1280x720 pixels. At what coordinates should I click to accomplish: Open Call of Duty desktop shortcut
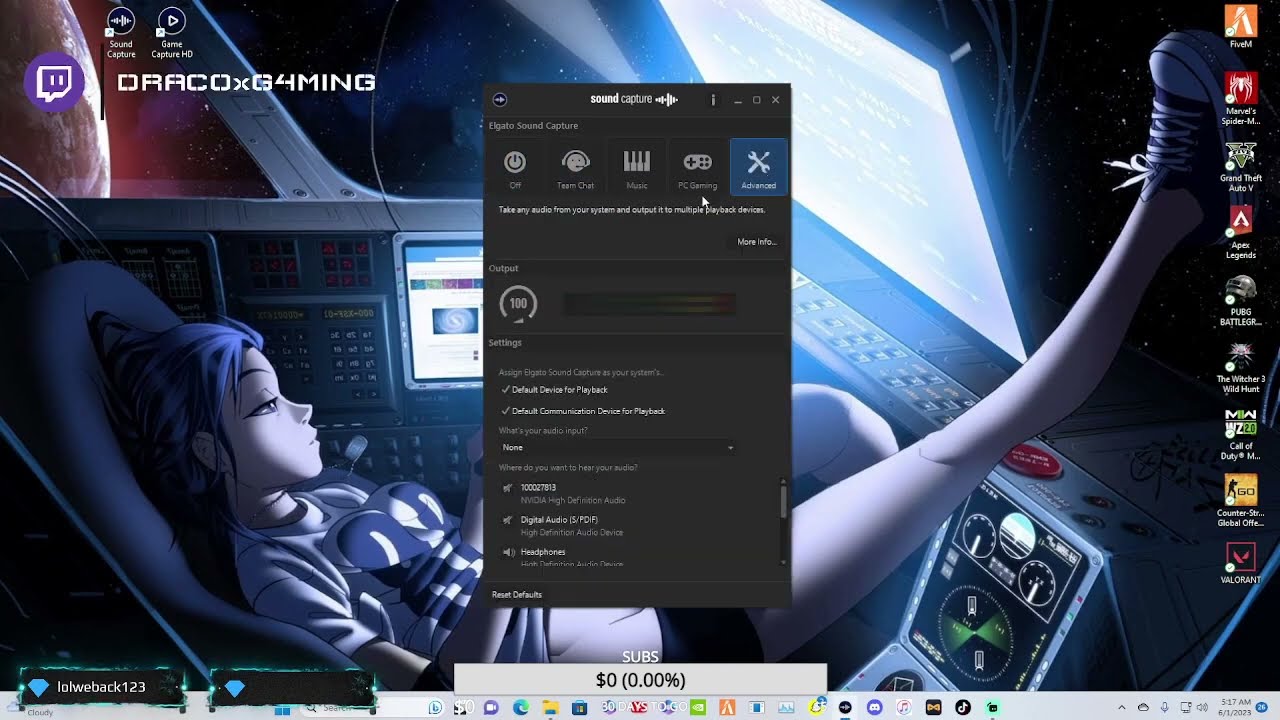(1241, 435)
